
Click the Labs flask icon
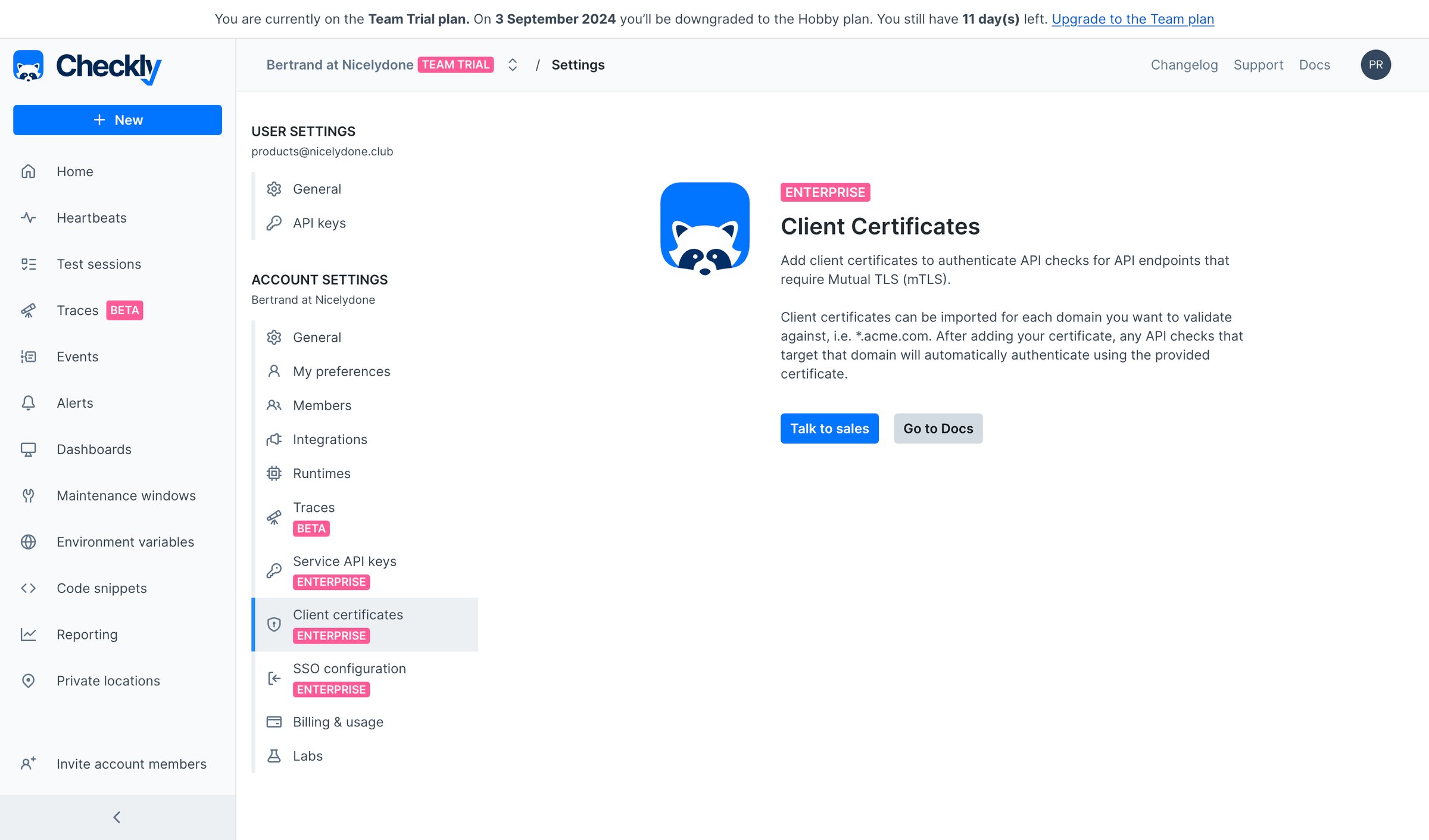(x=274, y=756)
